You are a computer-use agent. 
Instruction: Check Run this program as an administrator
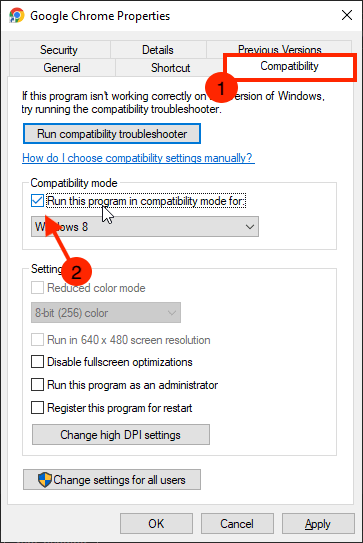37,385
